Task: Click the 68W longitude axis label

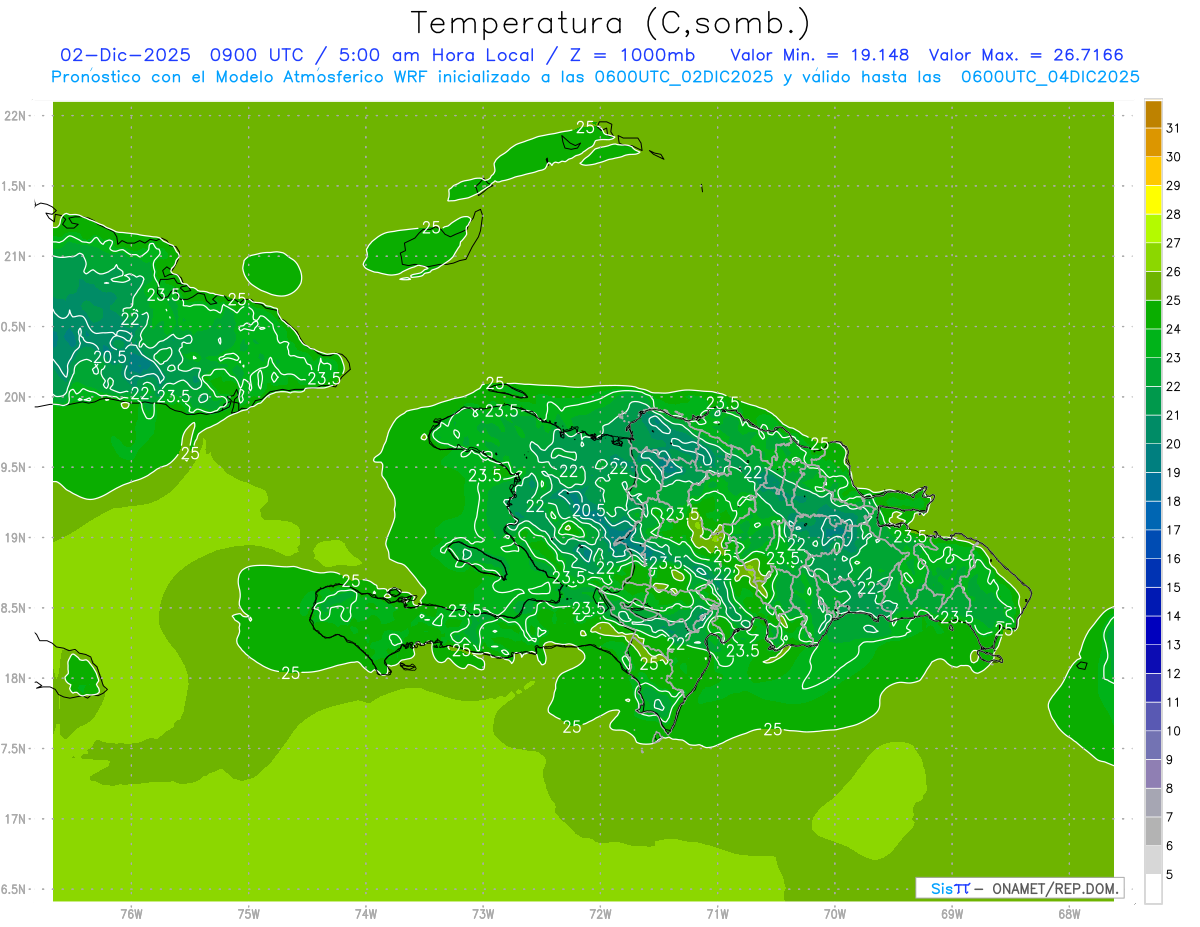Action: [1068, 913]
